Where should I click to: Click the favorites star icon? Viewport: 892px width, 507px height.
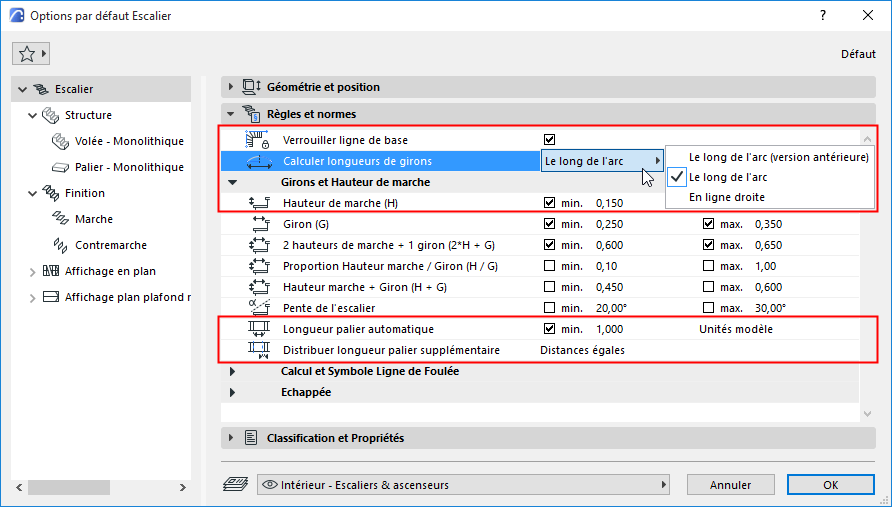click(27, 54)
